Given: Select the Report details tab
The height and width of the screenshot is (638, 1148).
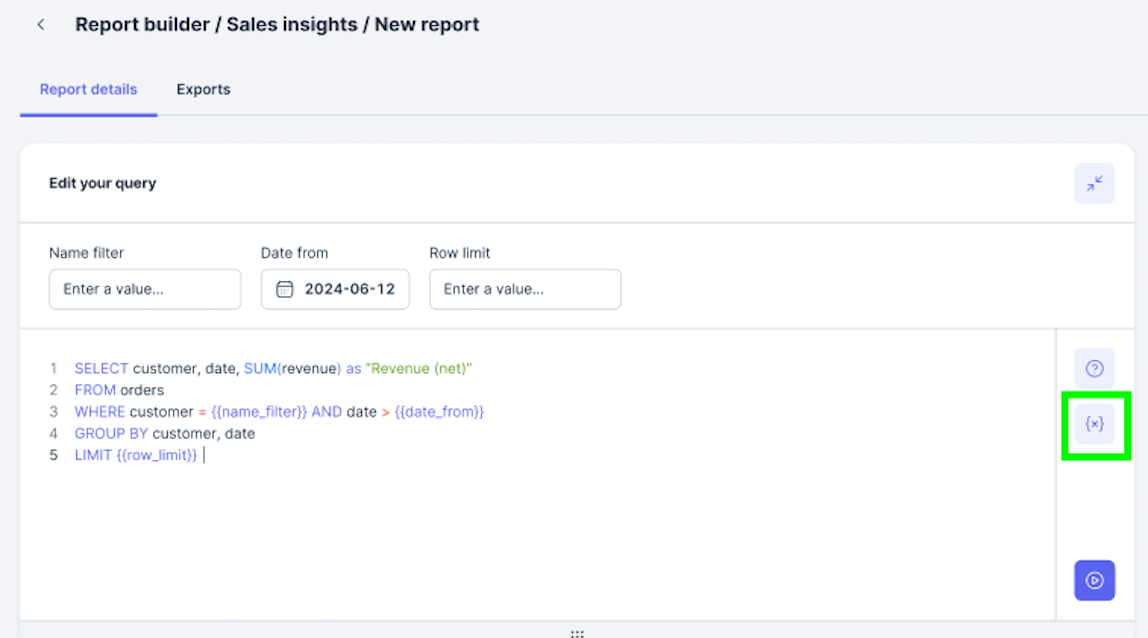Looking at the screenshot, I should tap(88, 89).
